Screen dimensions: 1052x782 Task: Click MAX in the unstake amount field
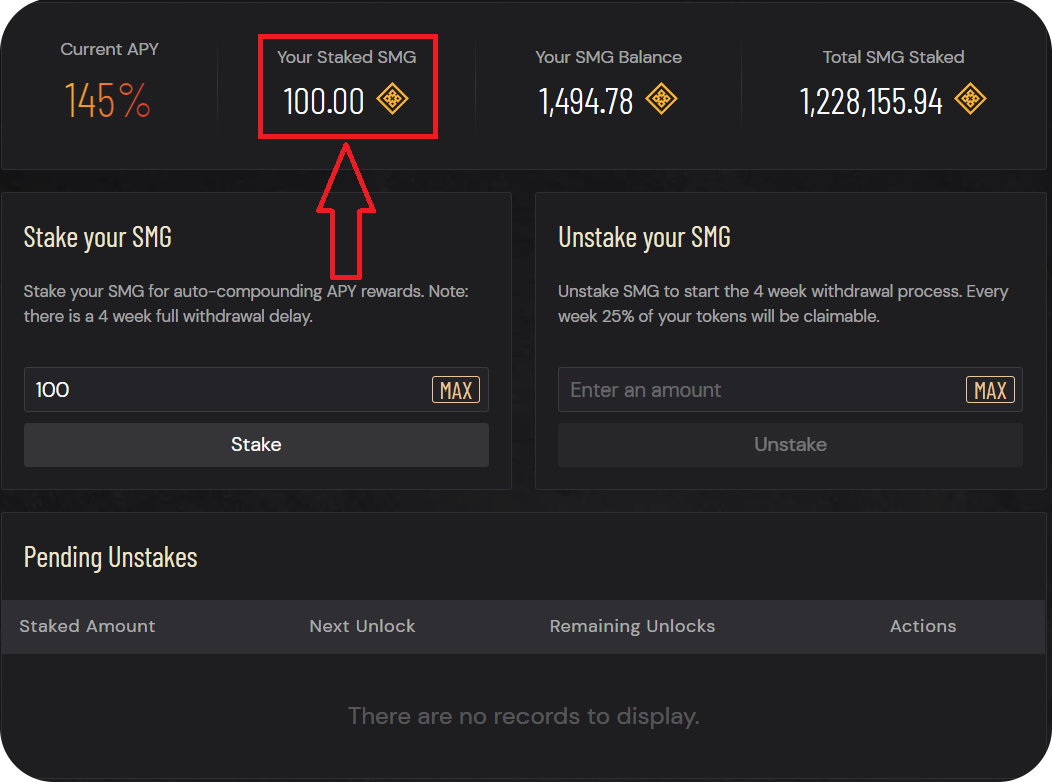990,390
